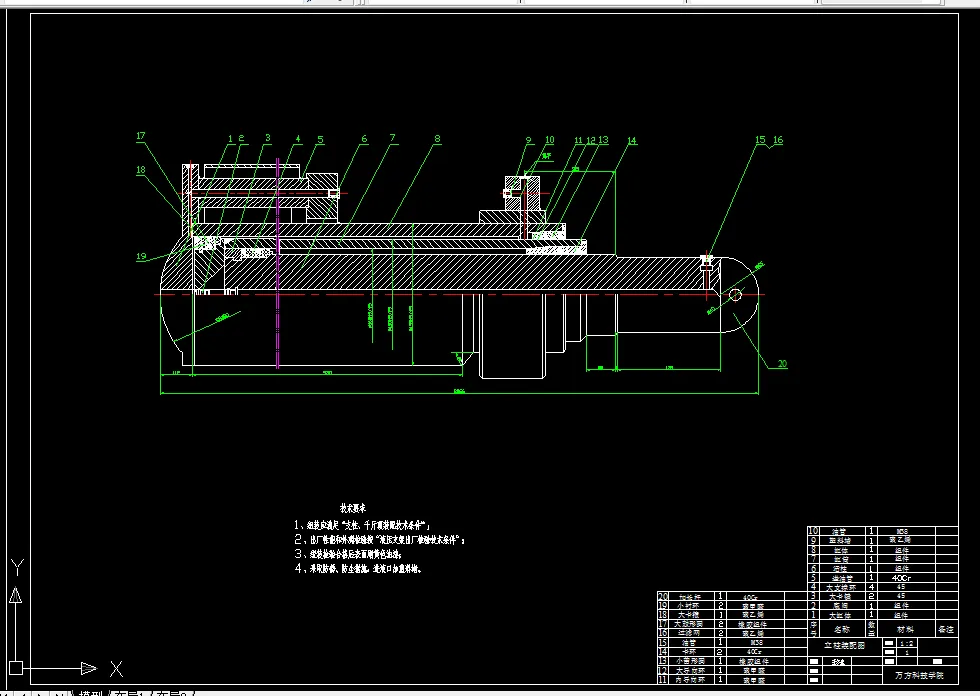Click the 材料 column header
This screenshot has height=696, width=980.
(x=904, y=629)
